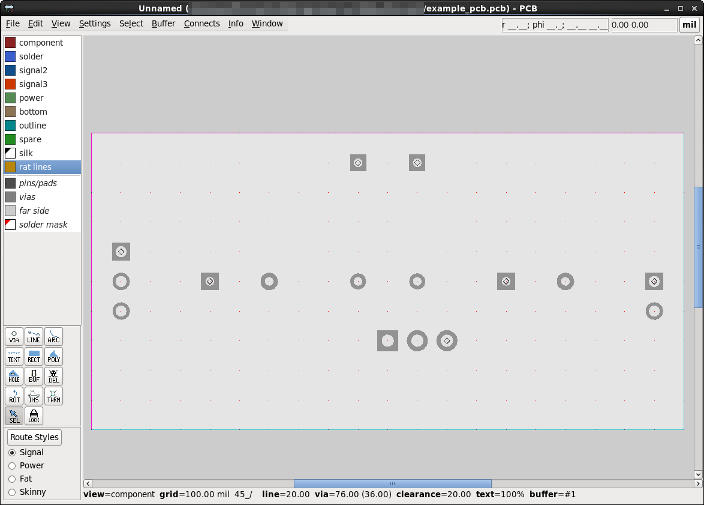
Task: Select the SEL arrow selection tool
Action: pyautogui.click(x=14, y=416)
